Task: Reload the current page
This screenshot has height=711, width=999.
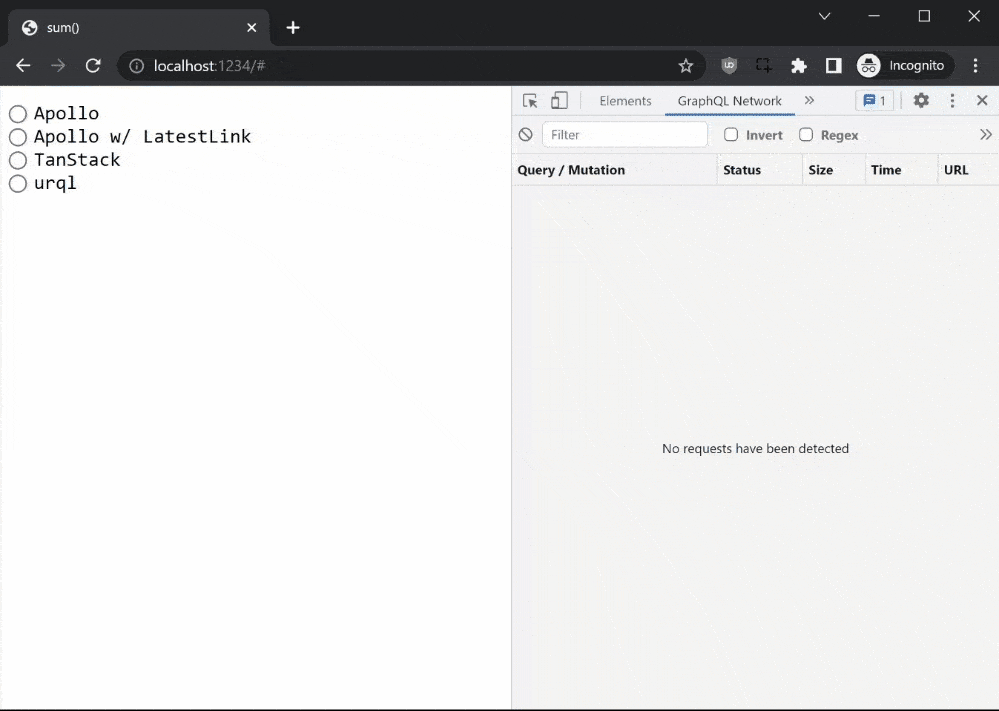Action: tap(93, 66)
